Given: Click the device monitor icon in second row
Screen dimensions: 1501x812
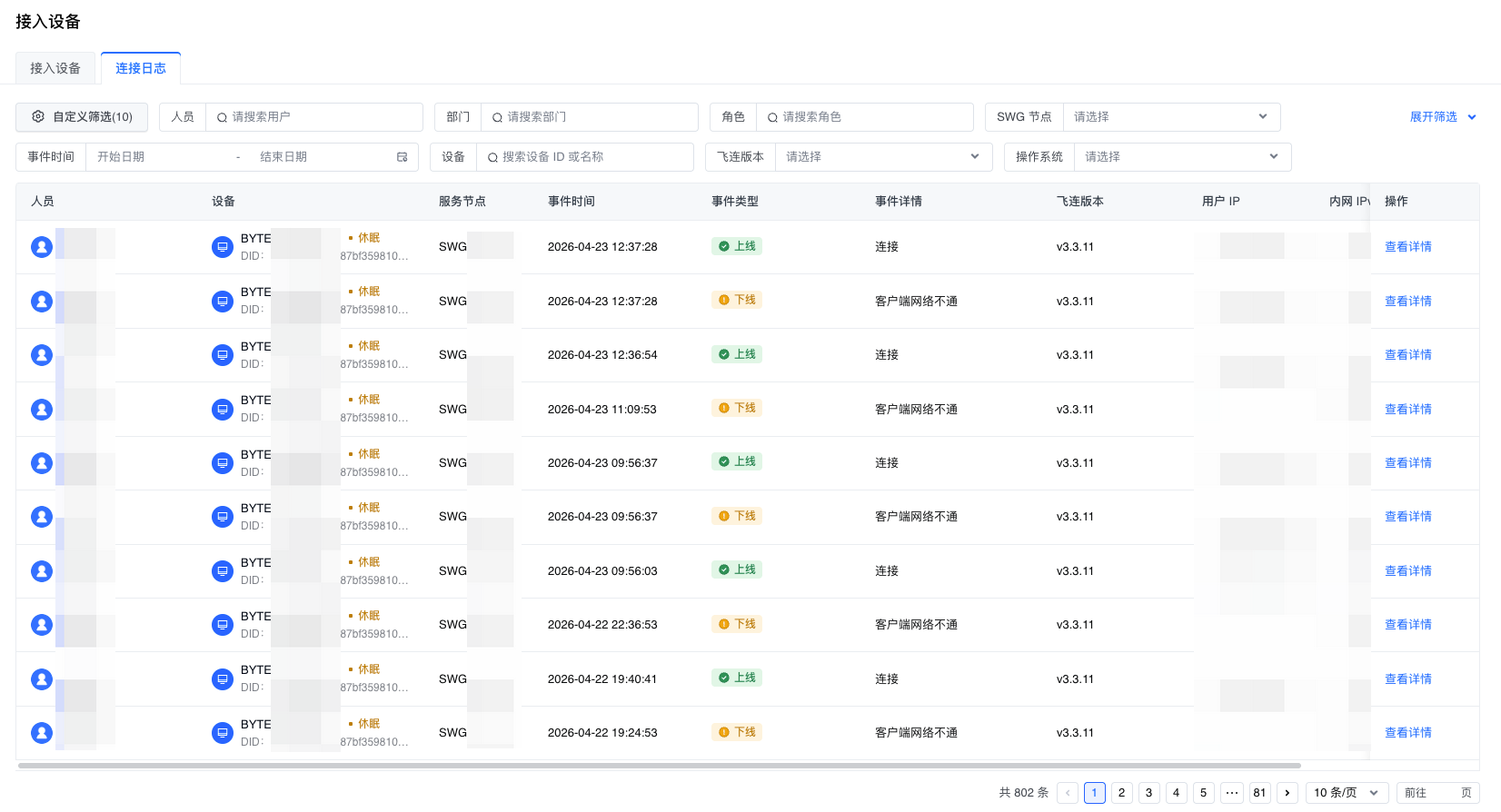Looking at the screenshot, I should 223,302.
